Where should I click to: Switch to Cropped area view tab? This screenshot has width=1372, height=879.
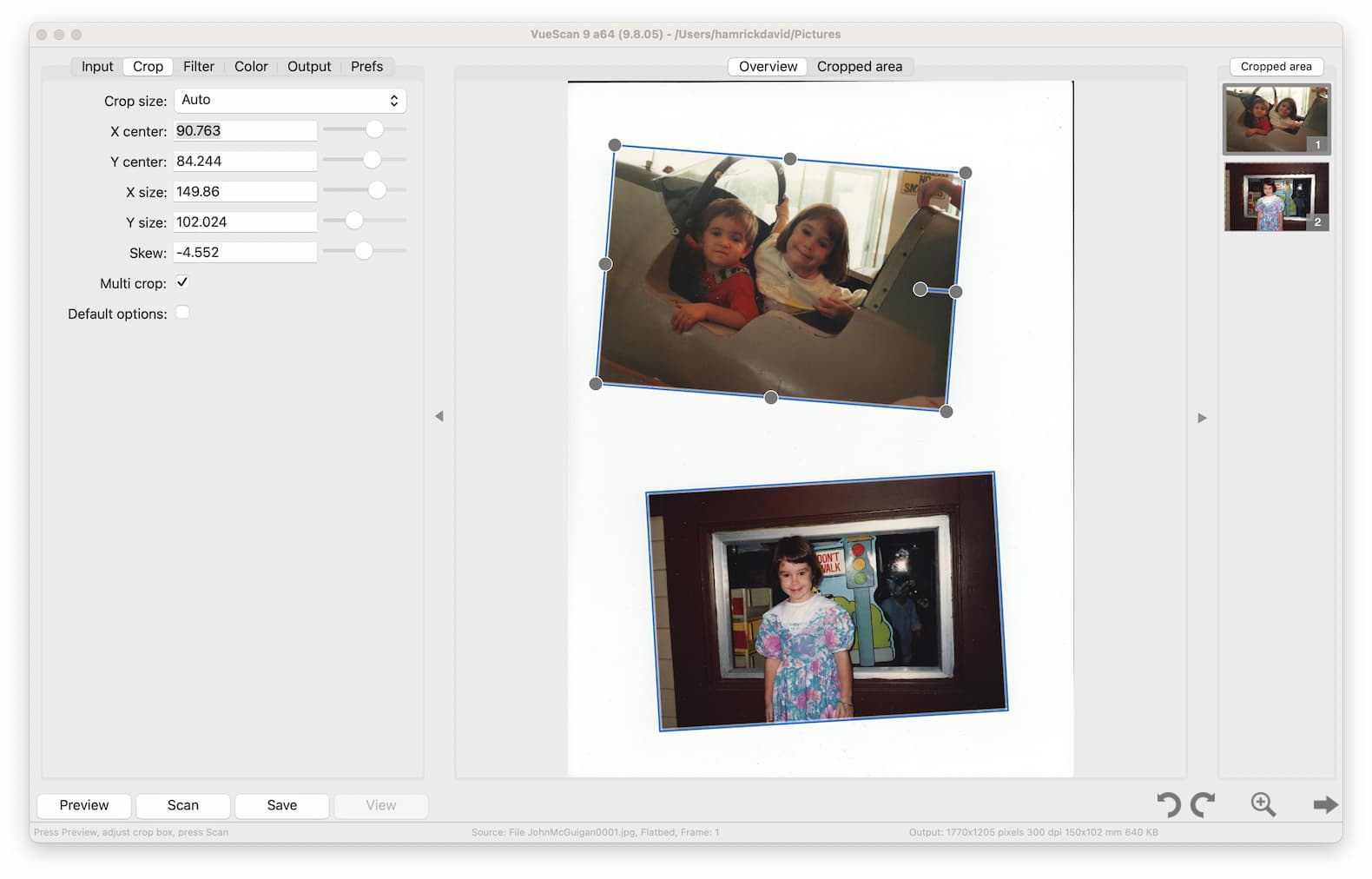[x=859, y=67]
